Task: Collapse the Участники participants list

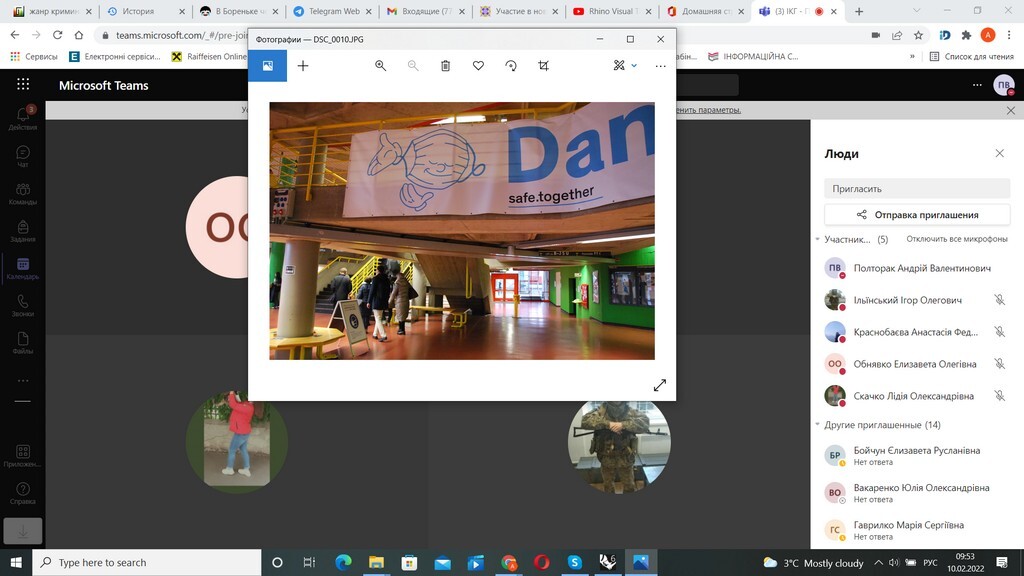Action: 817,240
